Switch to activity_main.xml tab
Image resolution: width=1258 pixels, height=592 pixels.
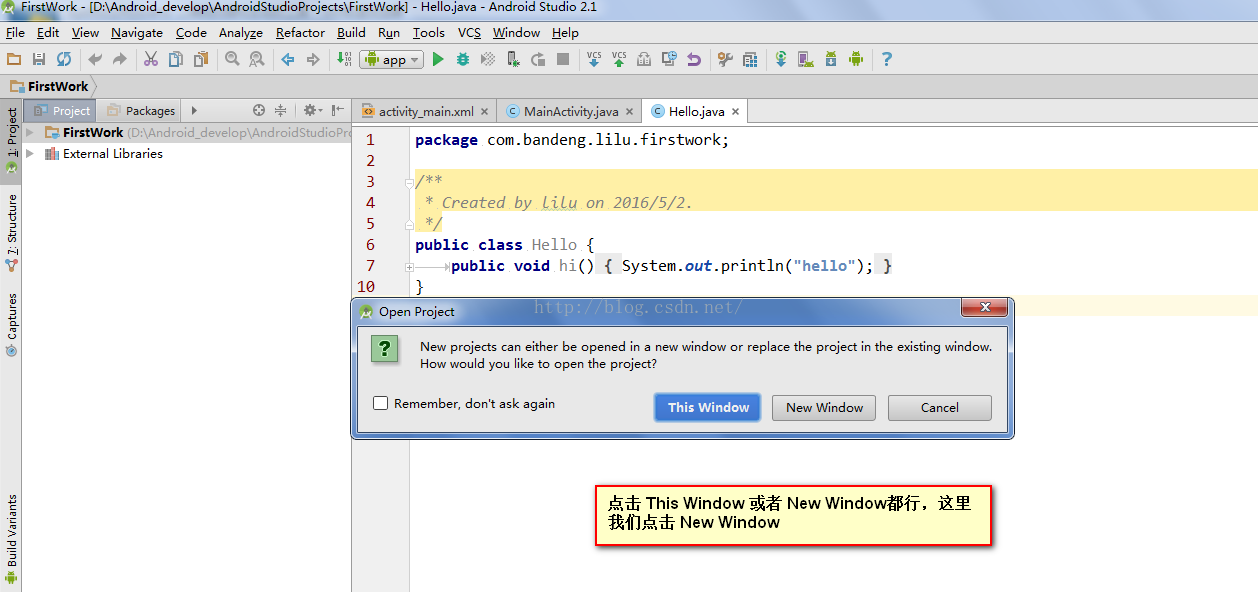(x=426, y=112)
